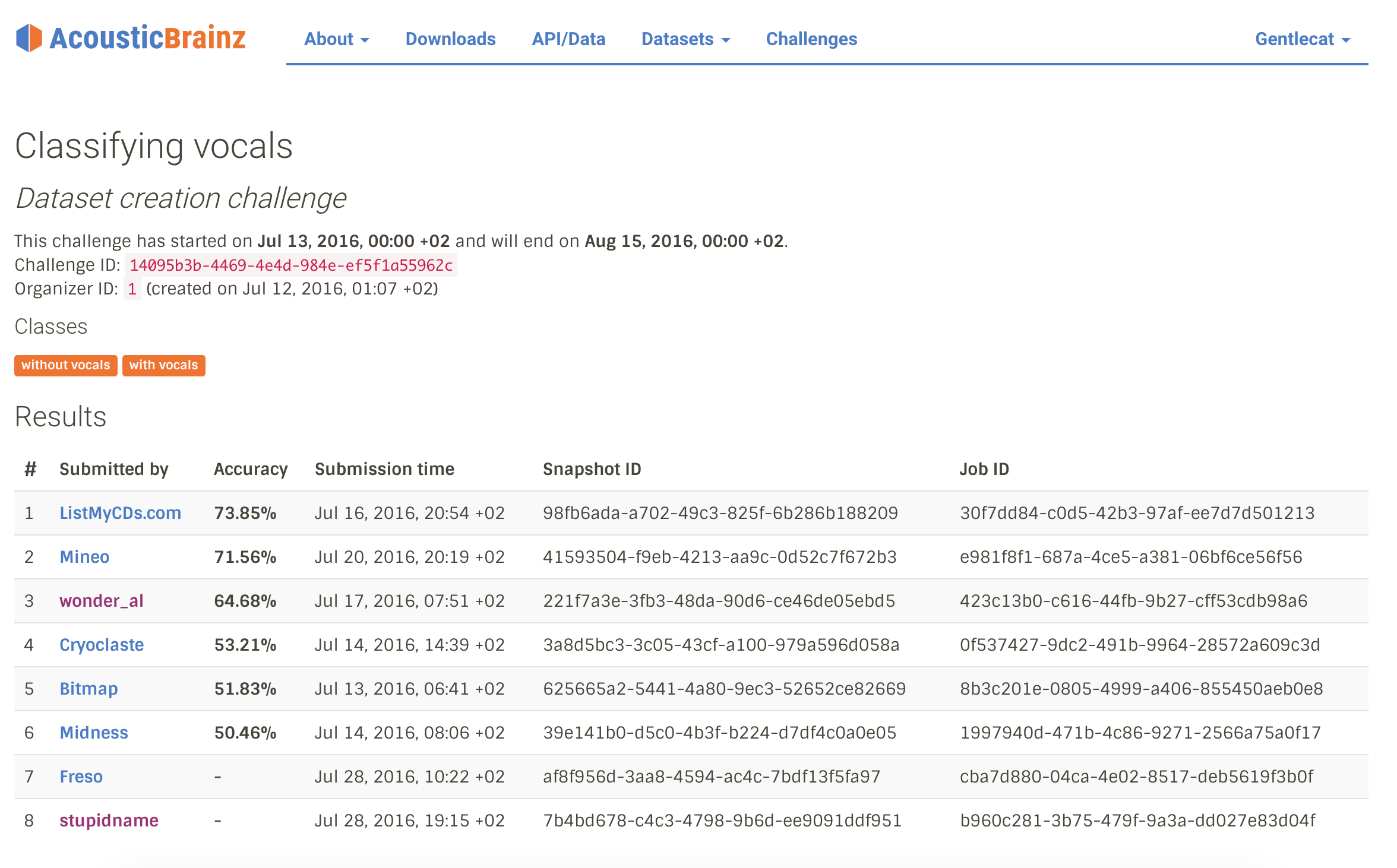Viewport: 1397px width, 868px height.
Task: Select job ID starting 30f7dd84-c0d5
Action: pos(1137,513)
